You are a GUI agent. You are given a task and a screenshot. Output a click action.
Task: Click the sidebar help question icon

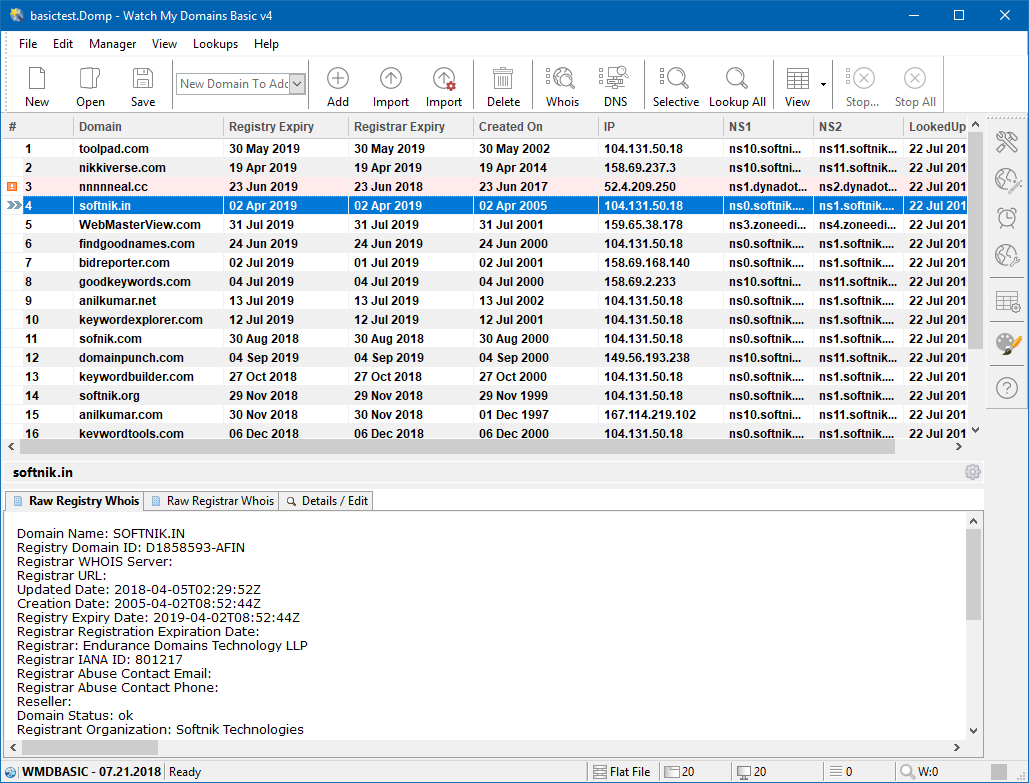[x=1006, y=388]
